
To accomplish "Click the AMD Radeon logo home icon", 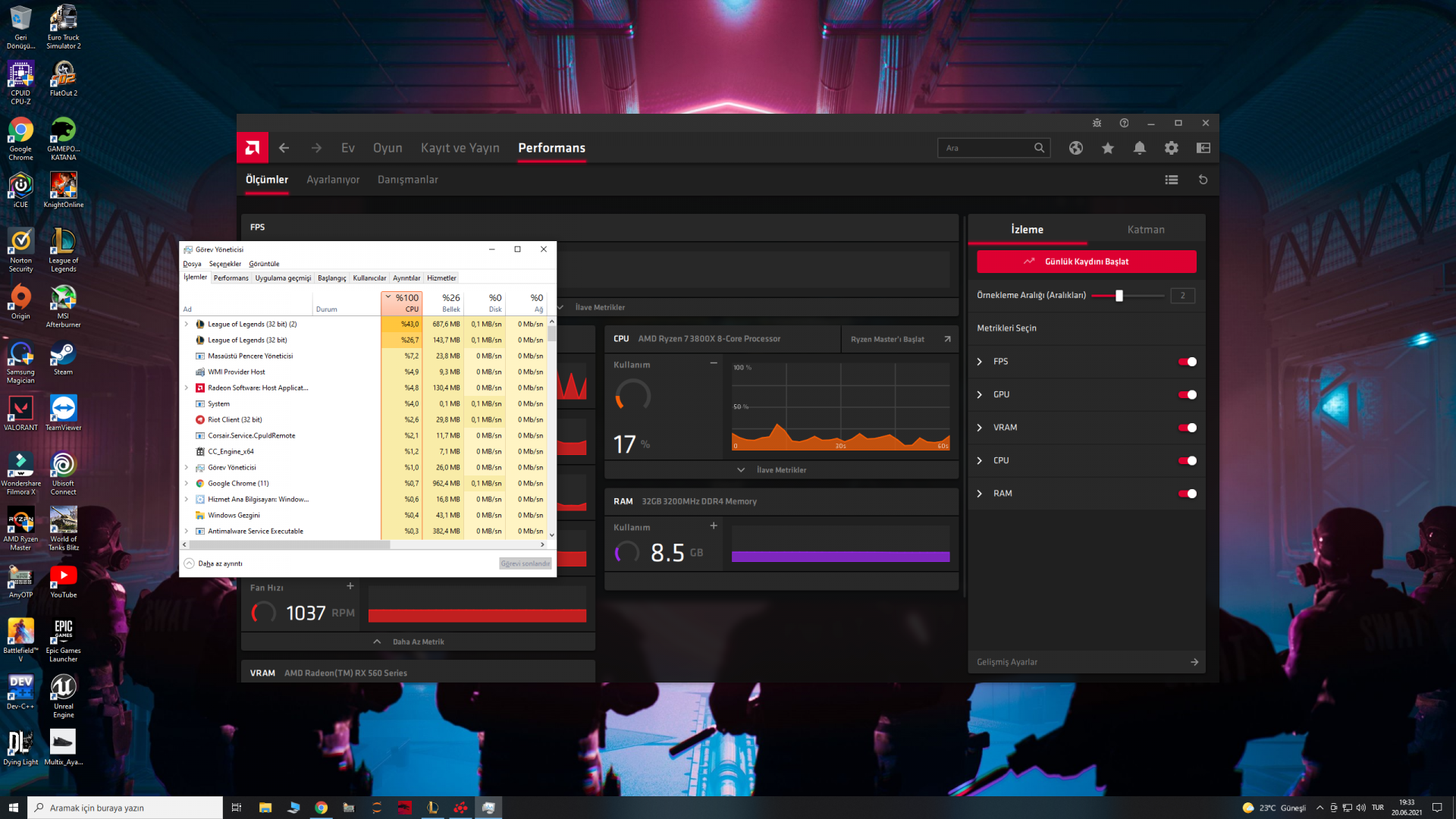I will (253, 148).
